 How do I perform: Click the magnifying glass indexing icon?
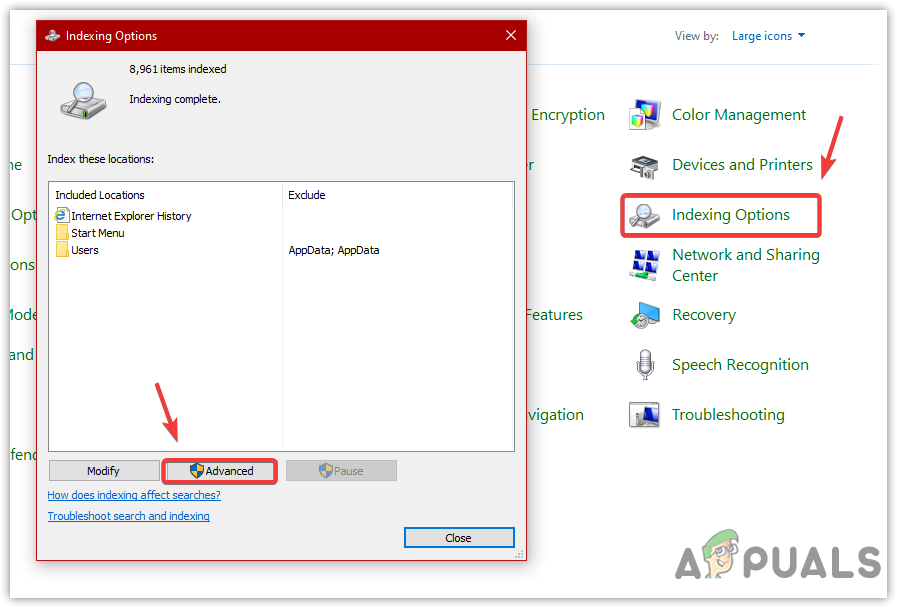[84, 100]
